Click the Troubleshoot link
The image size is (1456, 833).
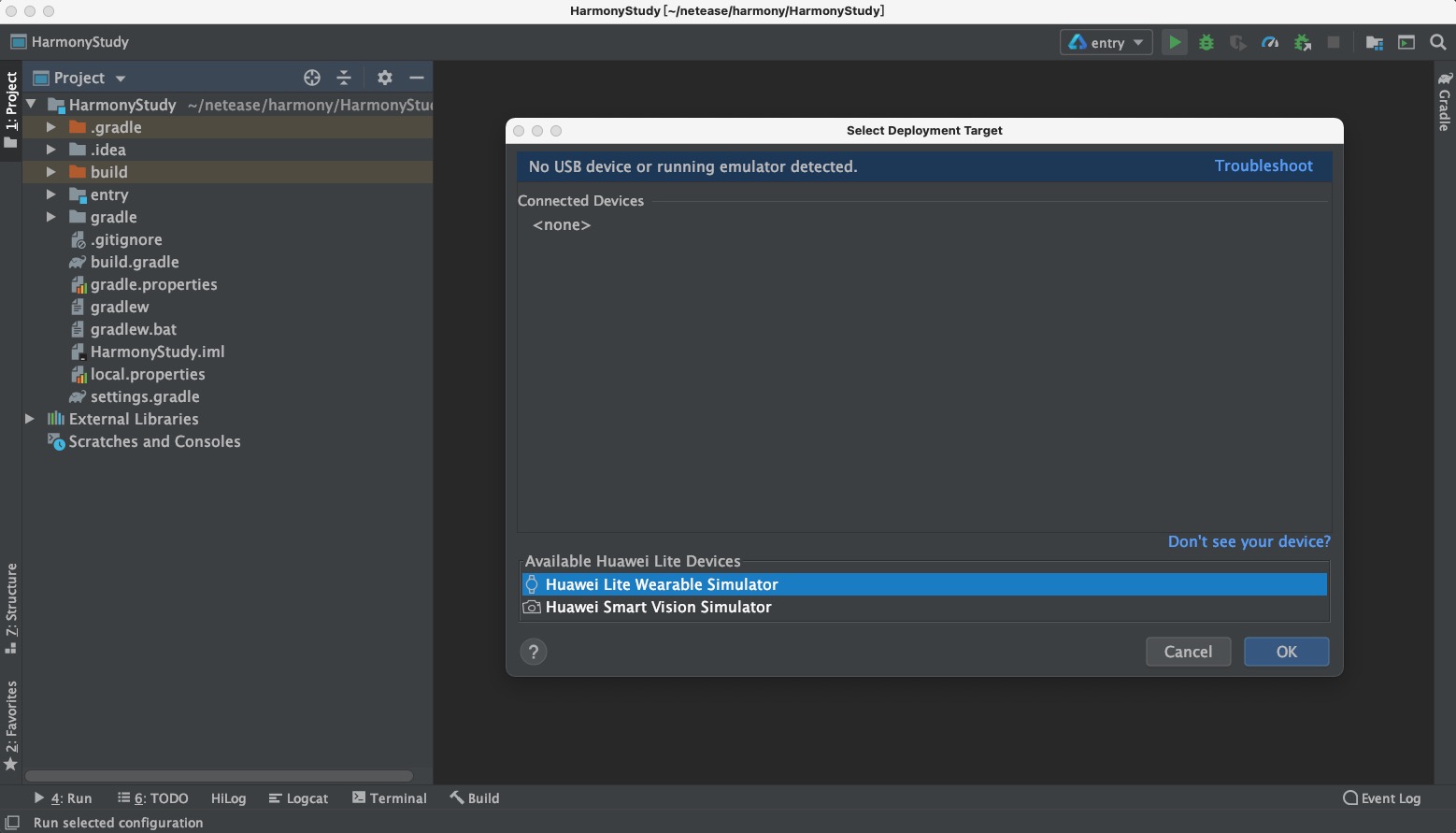pyautogui.click(x=1263, y=165)
